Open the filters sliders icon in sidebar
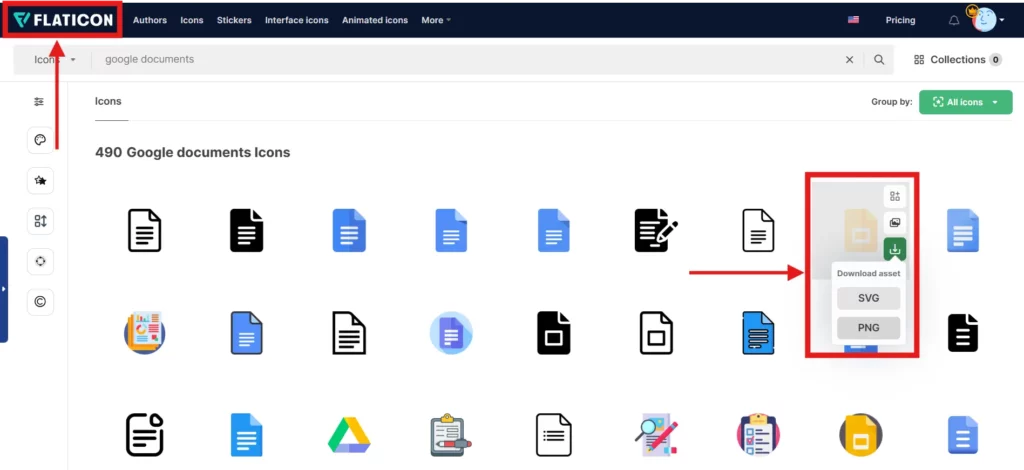Image resolution: width=1024 pixels, height=470 pixels. (x=39, y=101)
